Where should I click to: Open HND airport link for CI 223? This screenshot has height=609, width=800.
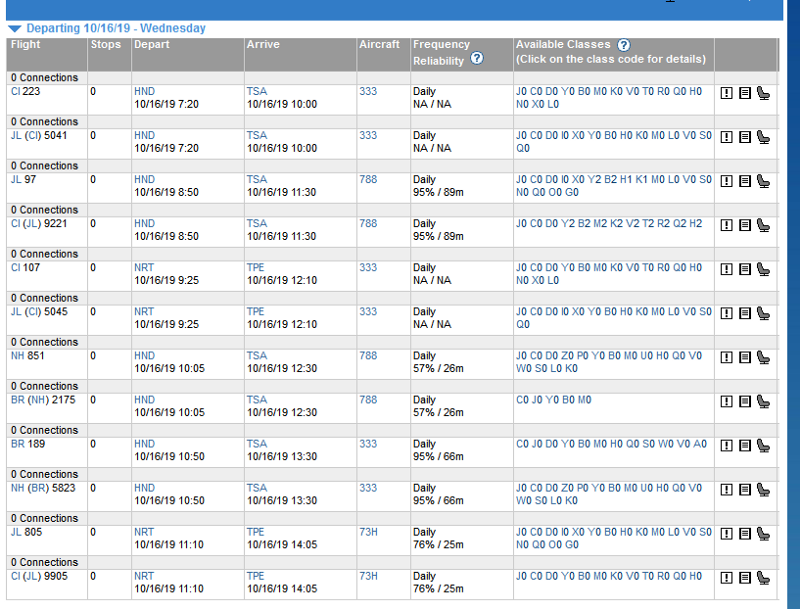coord(144,91)
